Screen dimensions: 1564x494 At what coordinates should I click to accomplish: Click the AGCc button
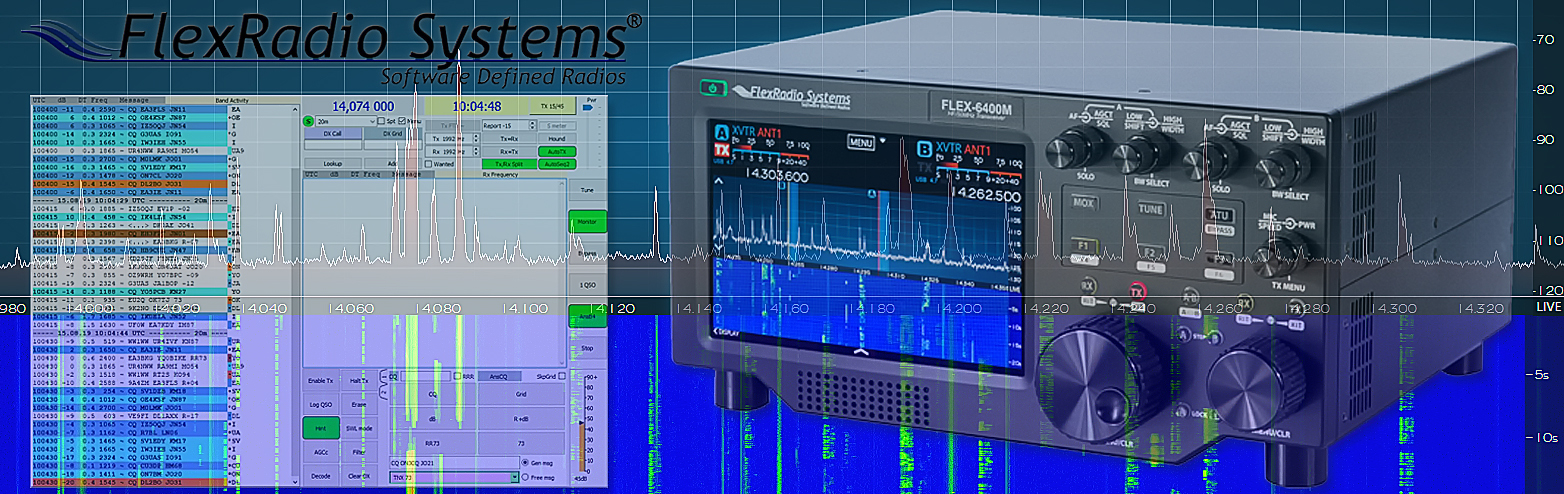pyautogui.click(x=321, y=452)
